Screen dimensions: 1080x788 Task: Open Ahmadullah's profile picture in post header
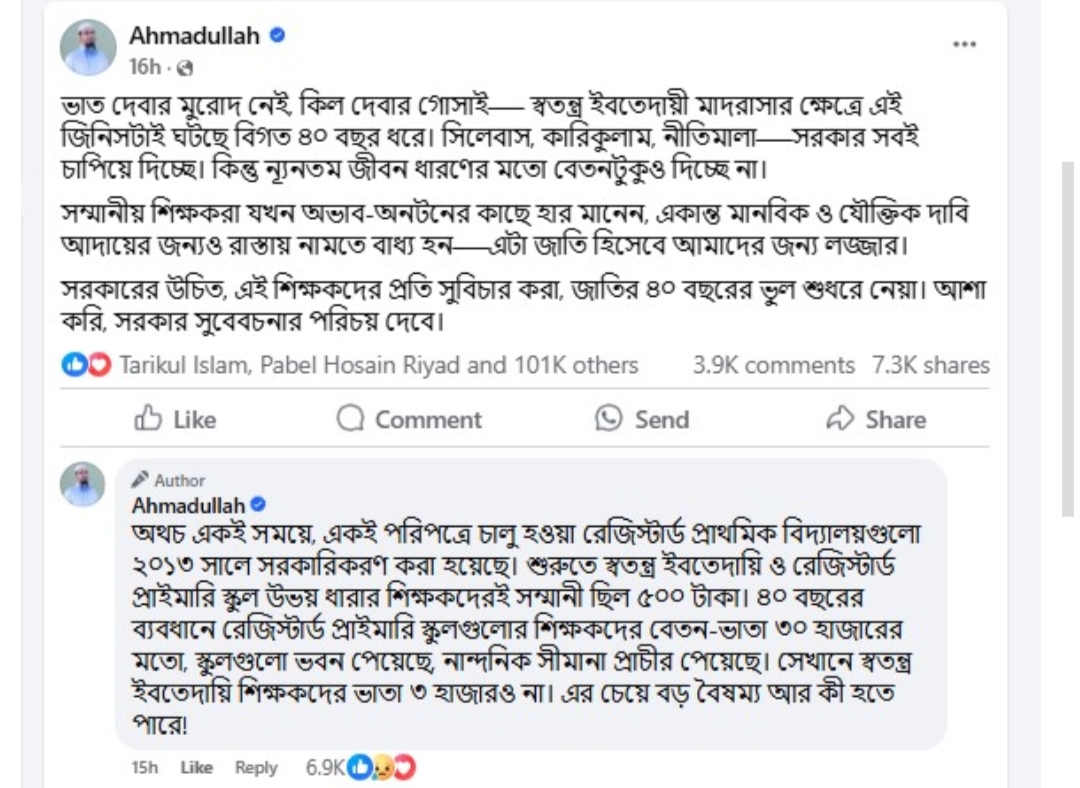pos(88,48)
